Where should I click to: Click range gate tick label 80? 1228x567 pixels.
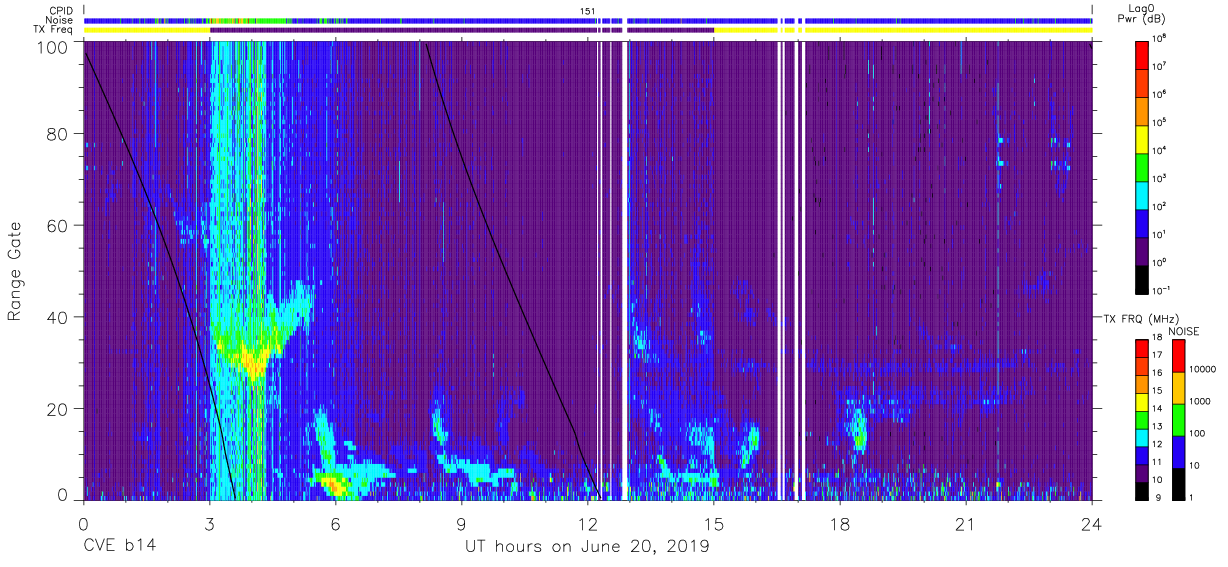tap(57, 133)
